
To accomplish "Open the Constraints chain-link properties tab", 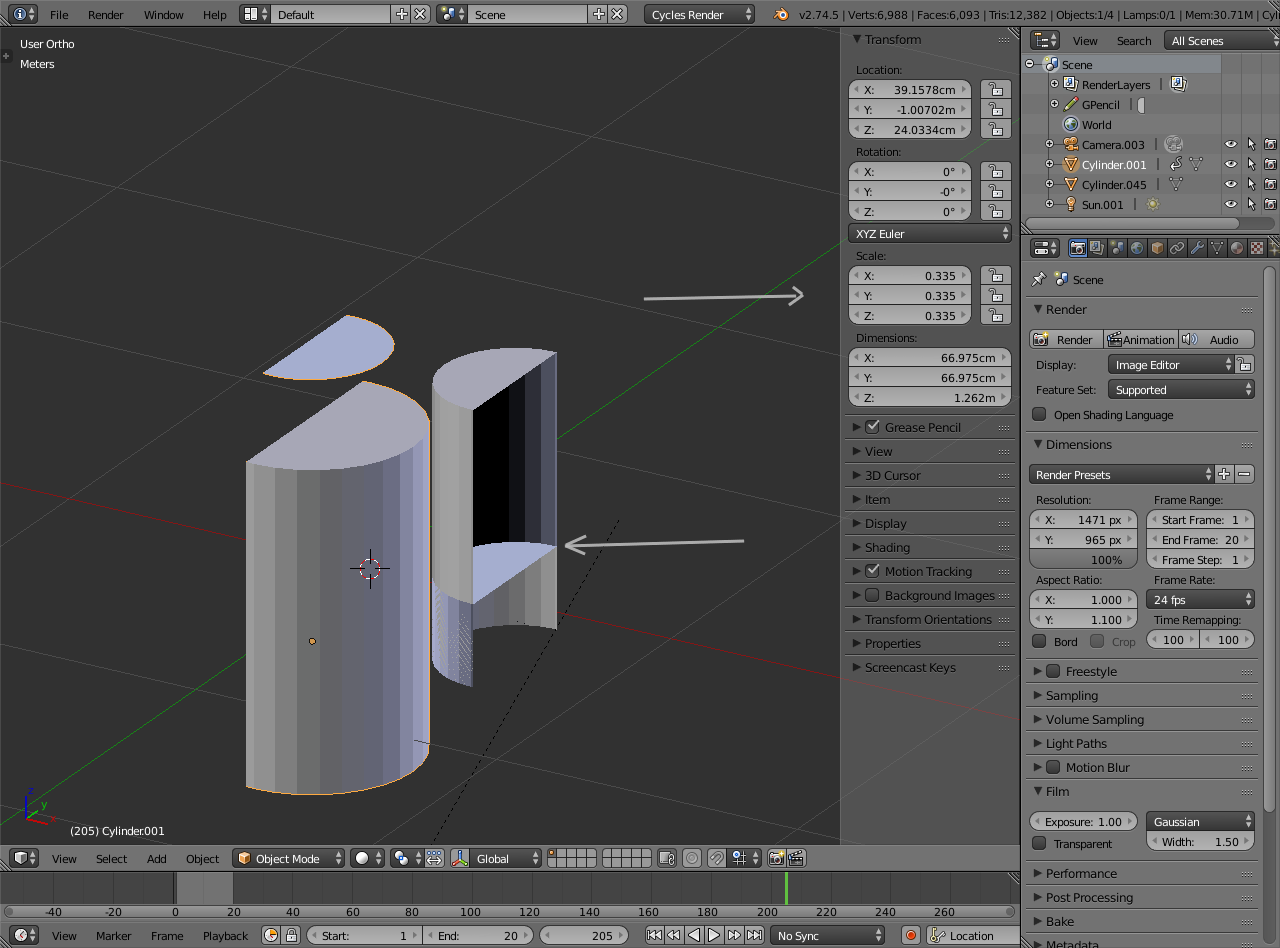I will click(1177, 248).
